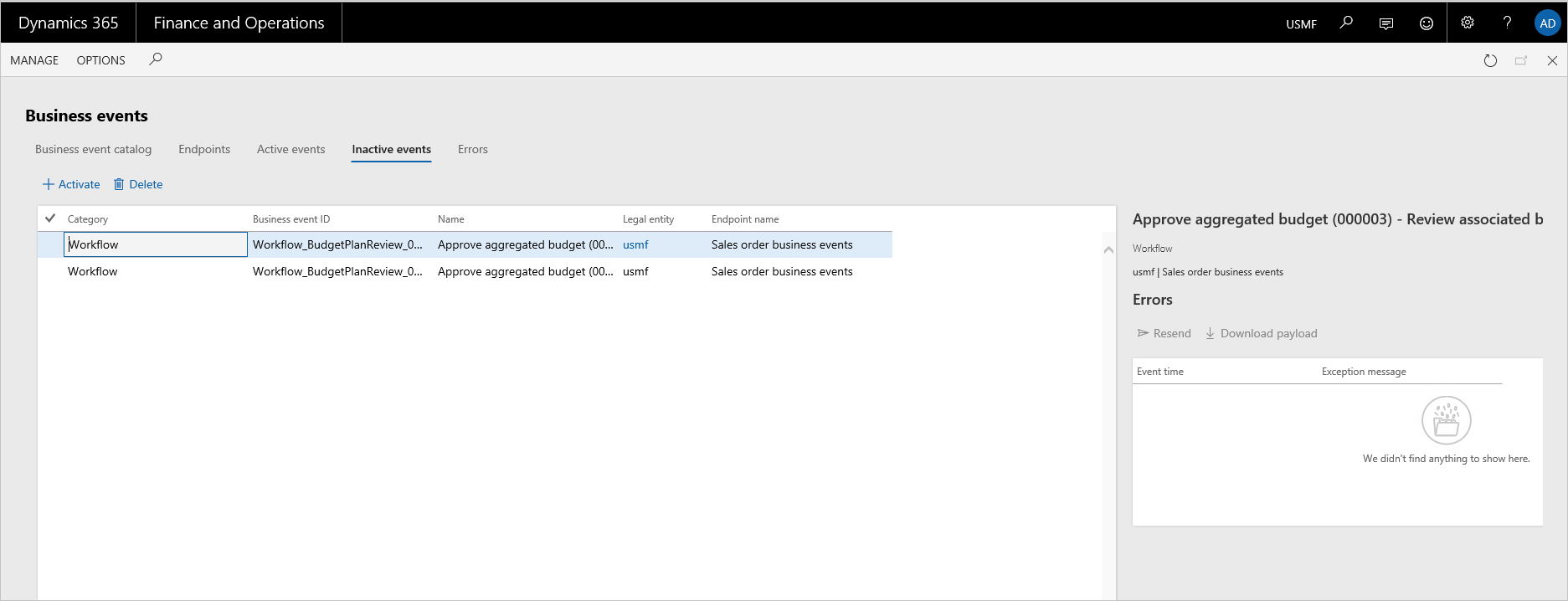Open the MANAGE menu

pos(34,60)
